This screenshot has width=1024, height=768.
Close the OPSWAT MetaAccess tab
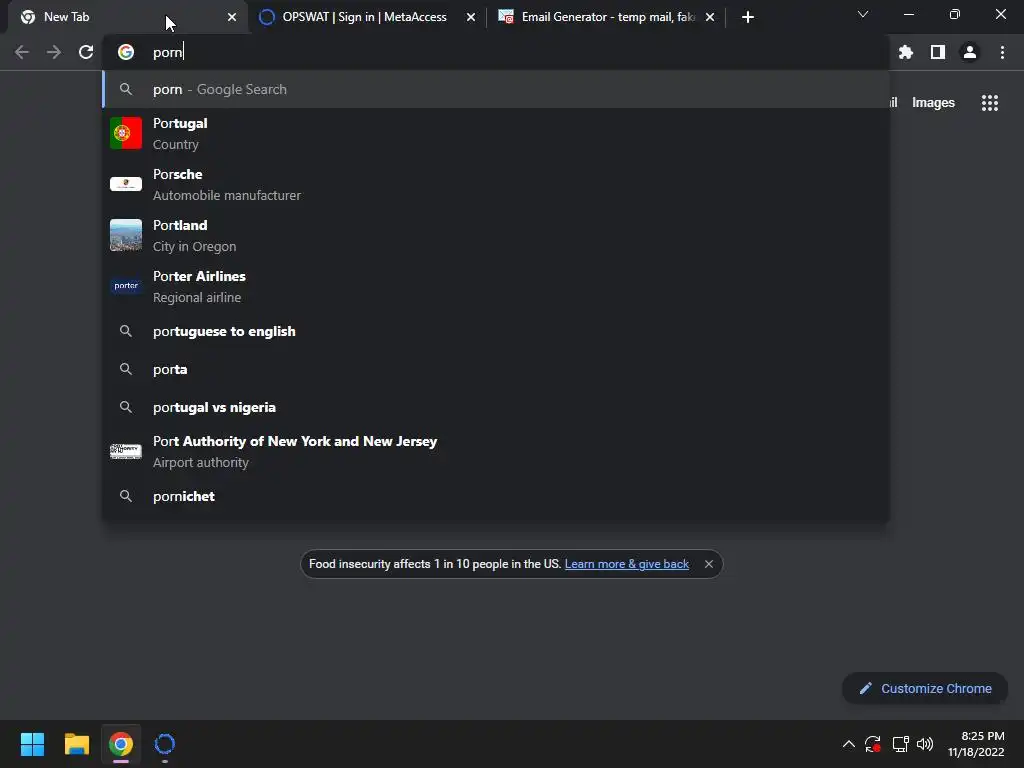click(471, 17)
